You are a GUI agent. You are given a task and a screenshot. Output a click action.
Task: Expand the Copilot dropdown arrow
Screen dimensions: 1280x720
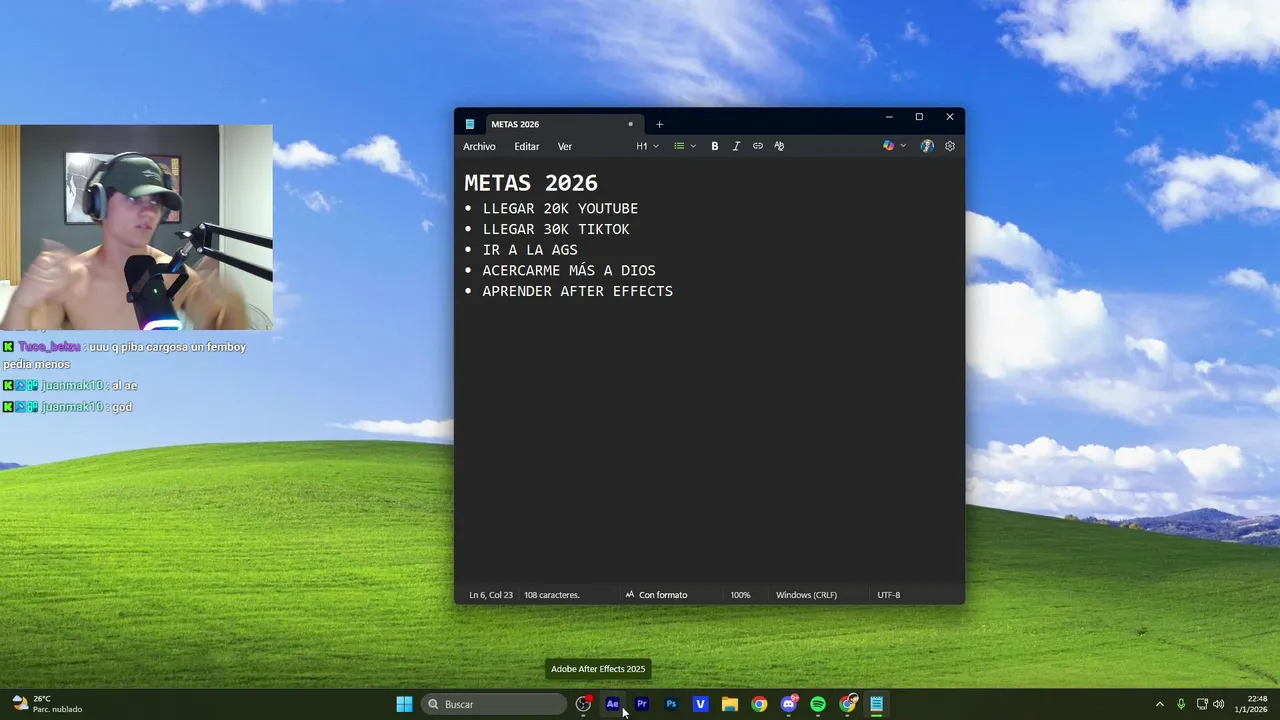(903, 146)
